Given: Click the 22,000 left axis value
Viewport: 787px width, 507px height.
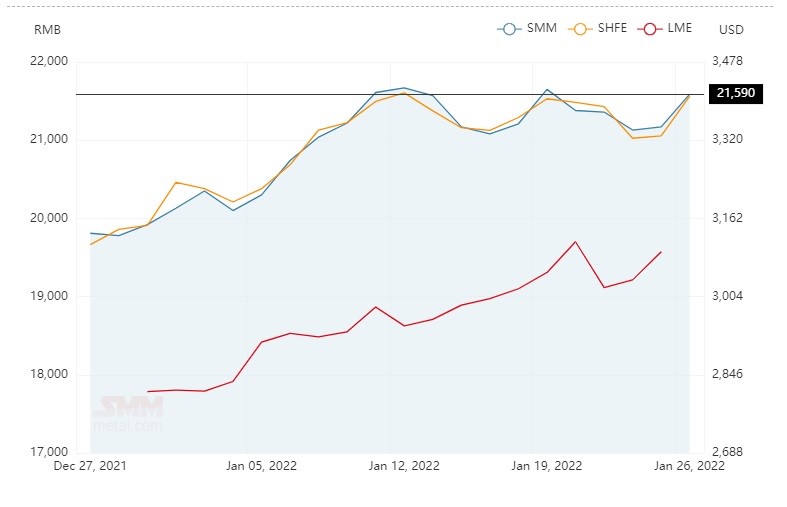Looking at the screenshot, I should [49, 61].
